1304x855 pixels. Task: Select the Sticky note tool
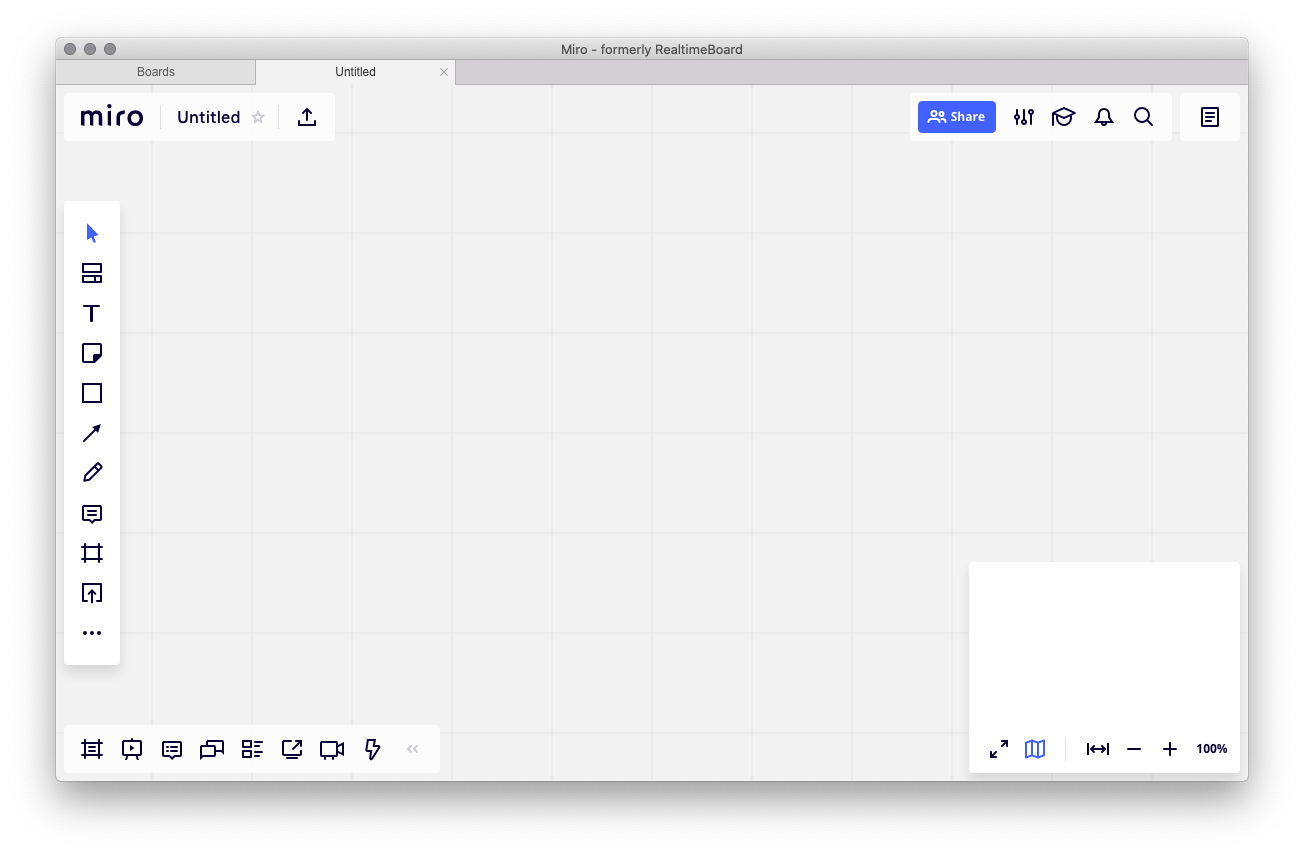(91, 353)
